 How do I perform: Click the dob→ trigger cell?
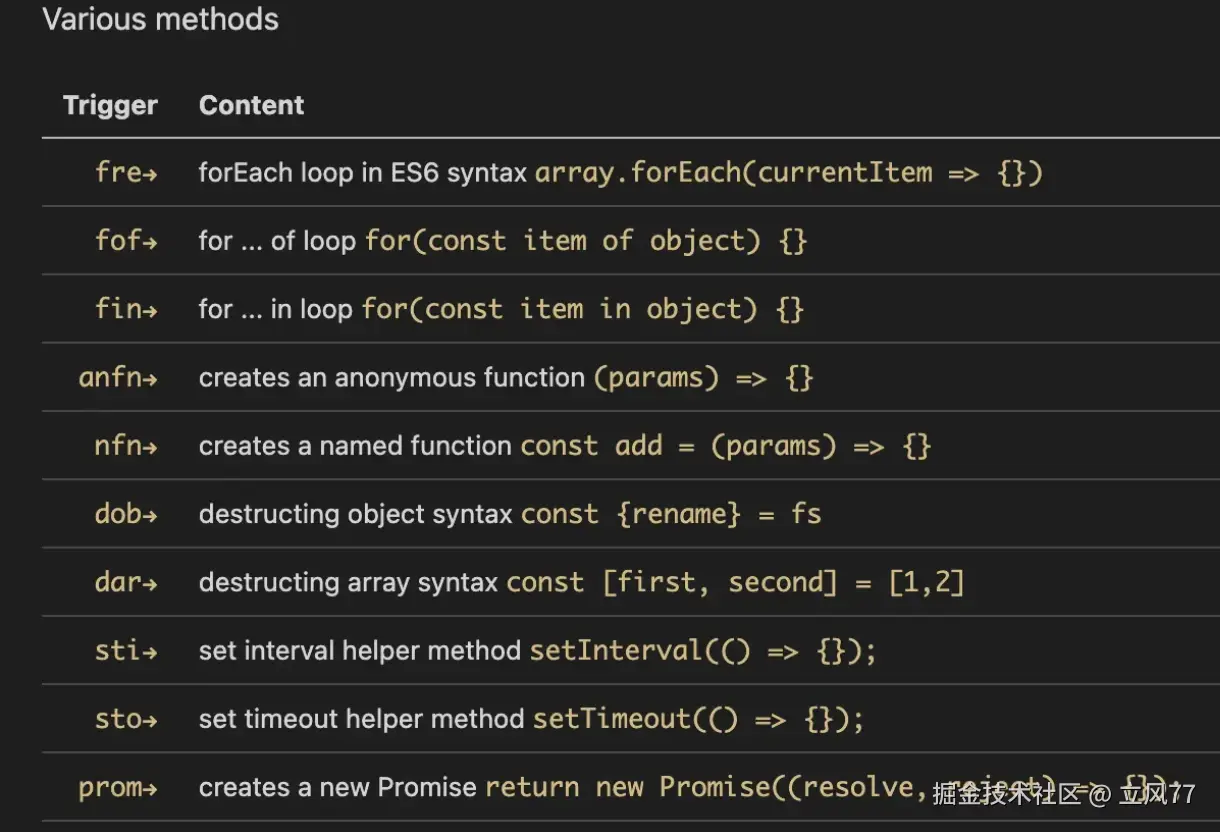point(126,513)
